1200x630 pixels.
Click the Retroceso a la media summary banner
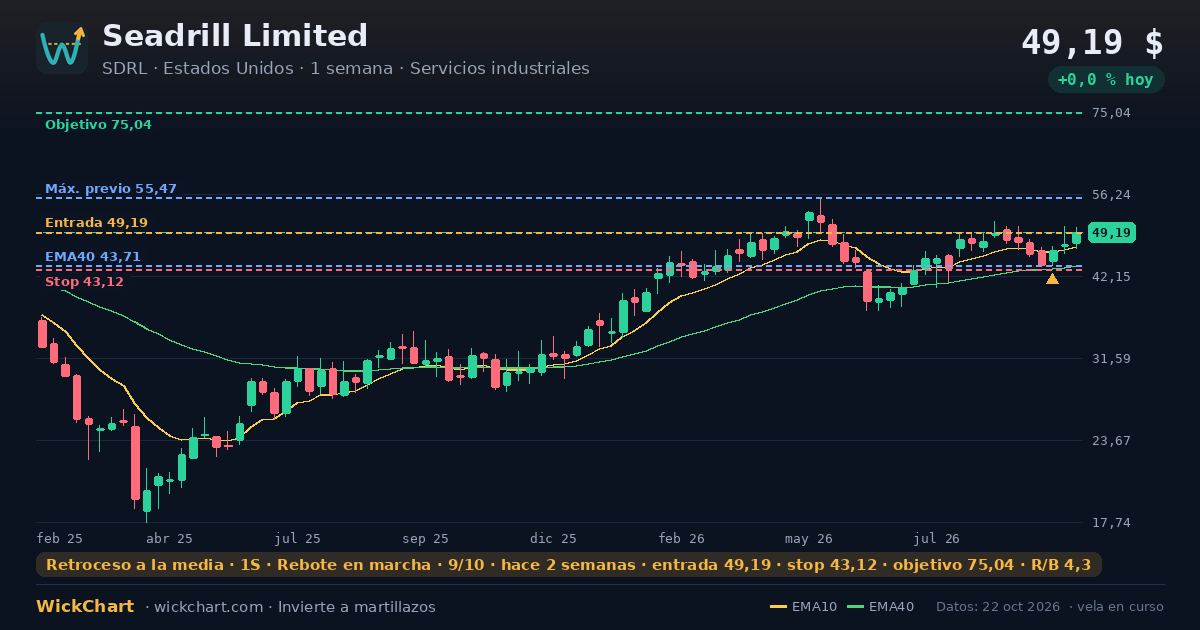[569, 565]
